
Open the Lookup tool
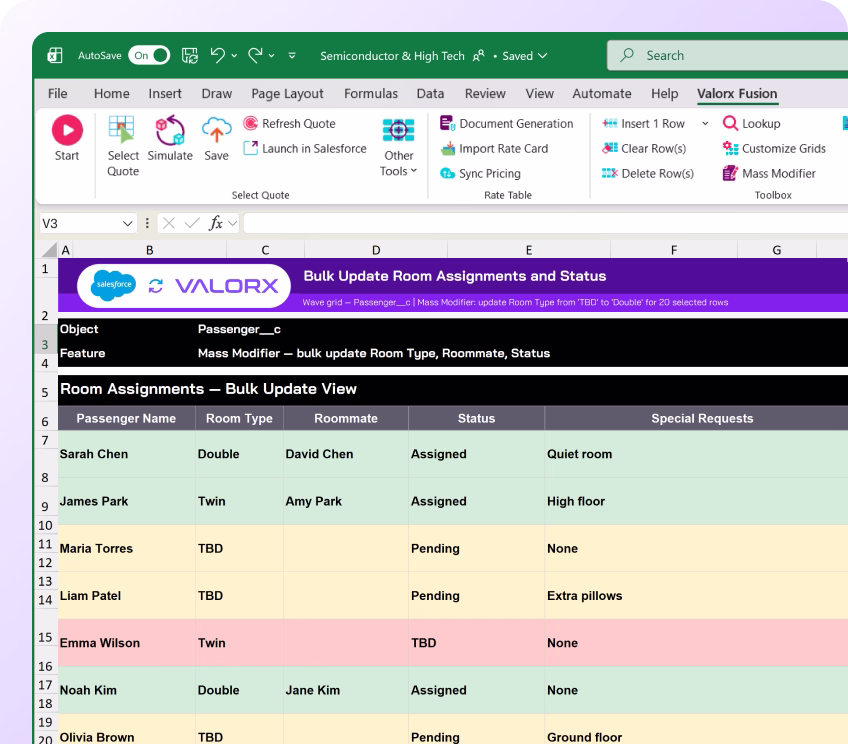[x=752, y=123]
